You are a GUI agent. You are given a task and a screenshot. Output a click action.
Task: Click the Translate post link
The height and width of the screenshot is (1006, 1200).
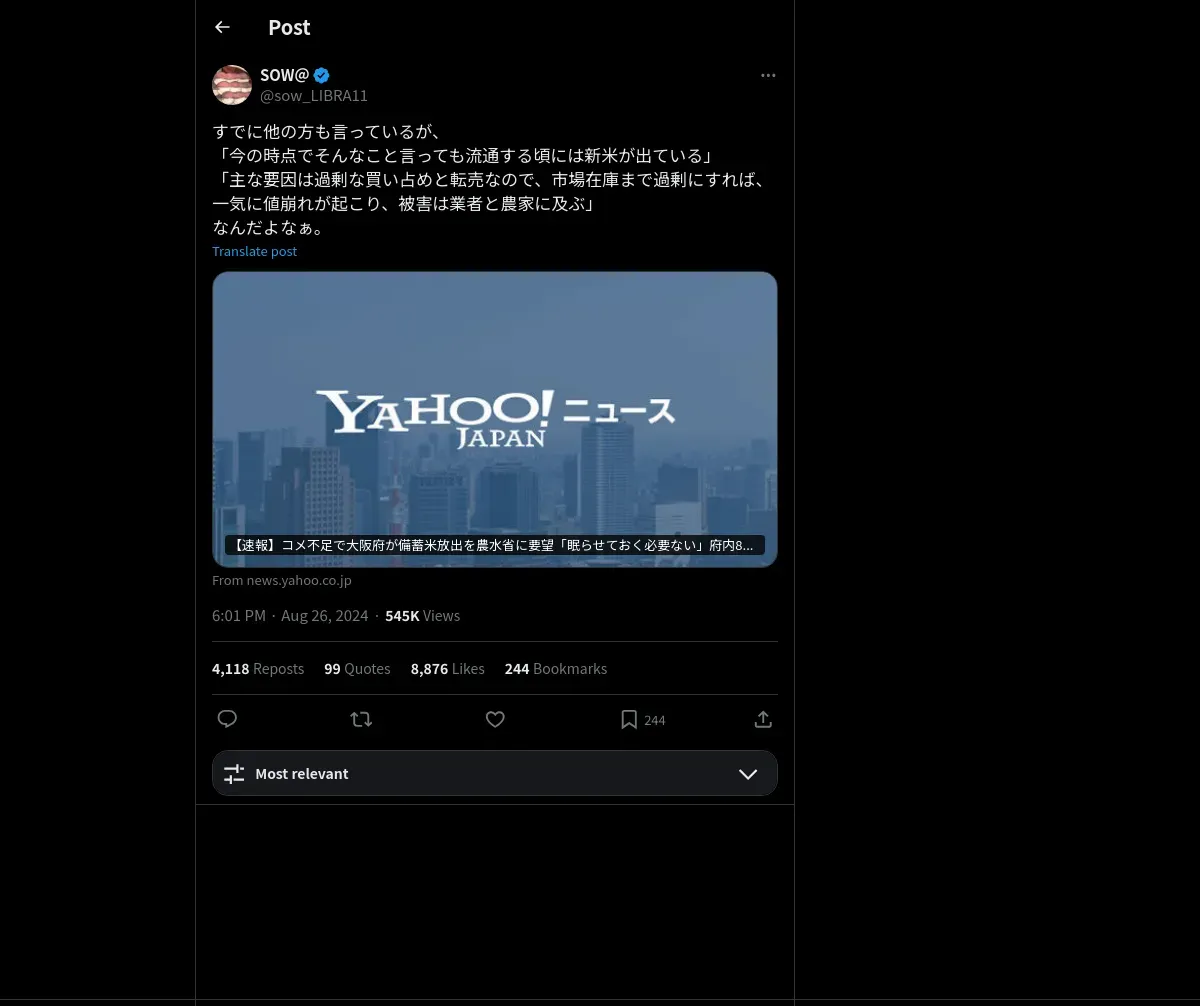click(254, 251)
